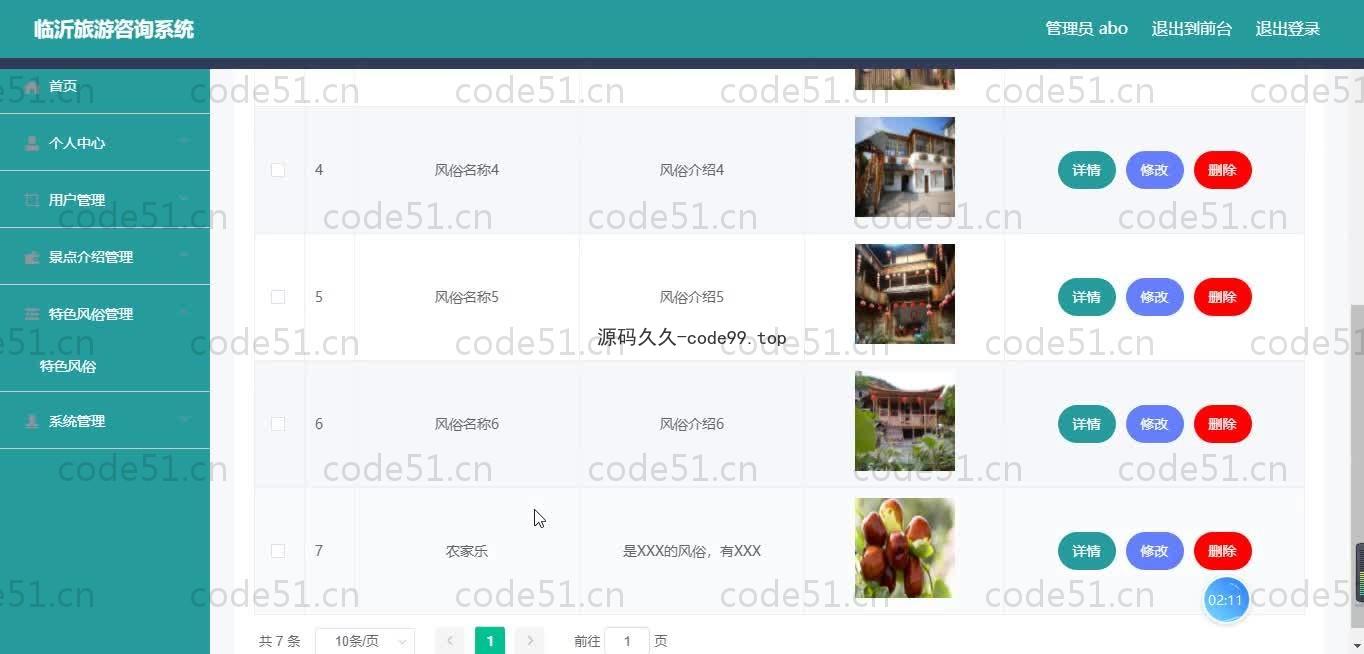1364x654 pixels.
Task: Click the 共 7 条 total count text
Action: point(280,641)
